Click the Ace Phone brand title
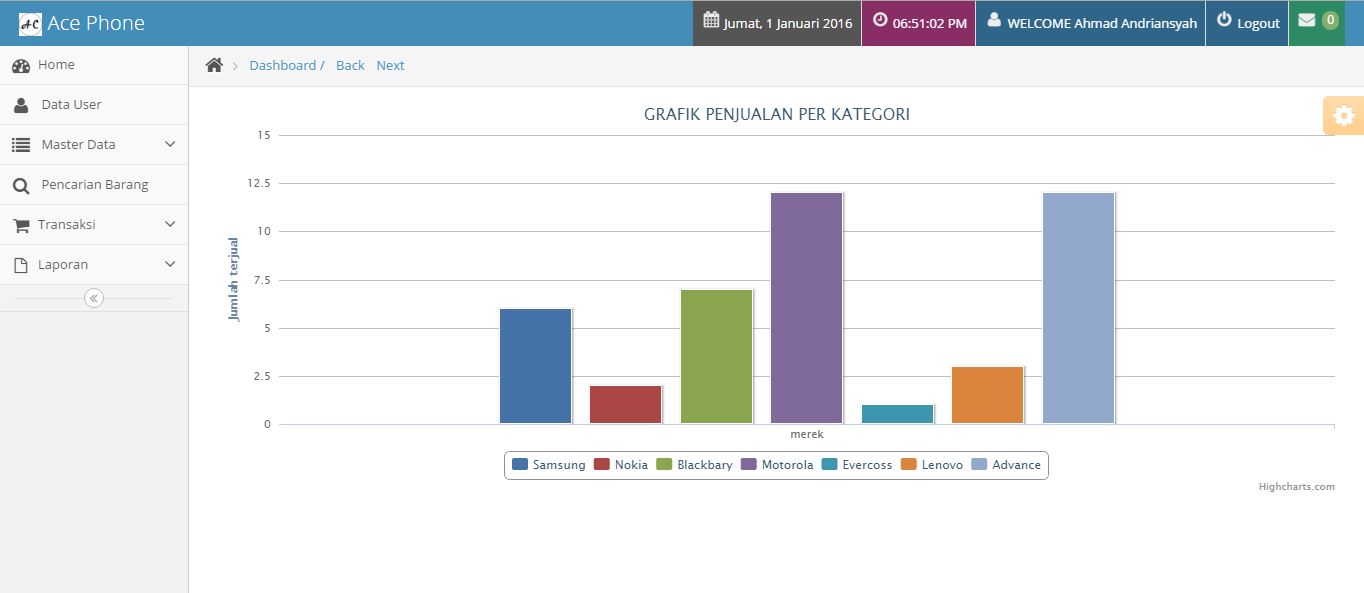The width and height of the screenshot is (1364, 593). (96, 23)
